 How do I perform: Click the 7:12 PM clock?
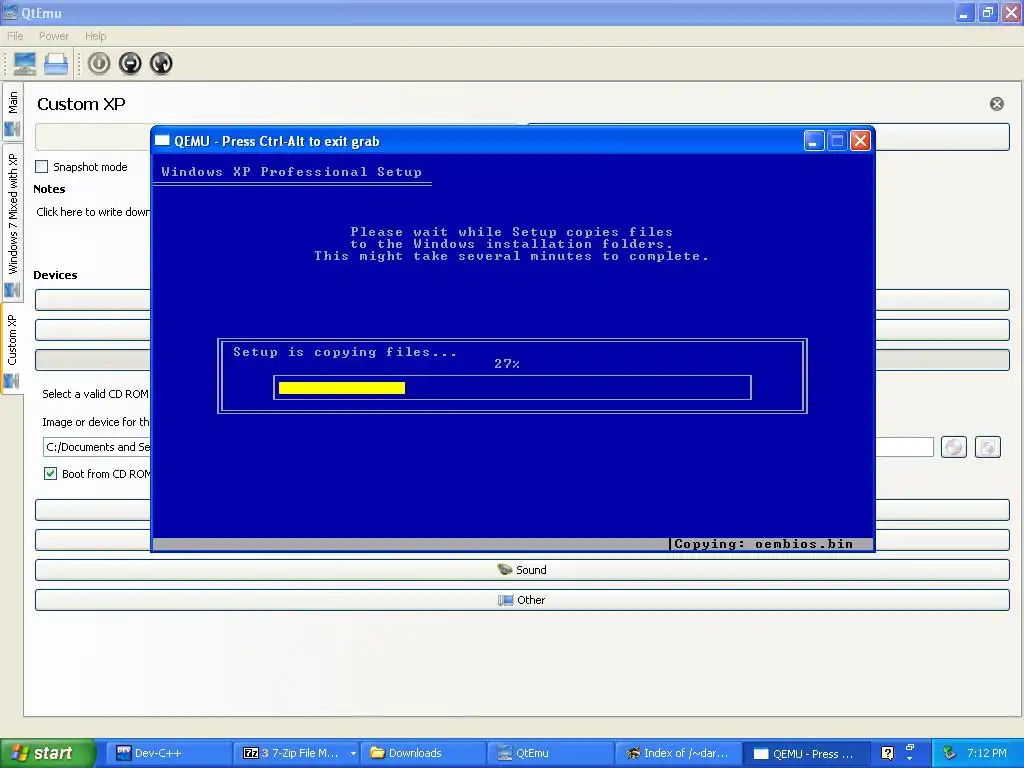(x=987, y=753)
